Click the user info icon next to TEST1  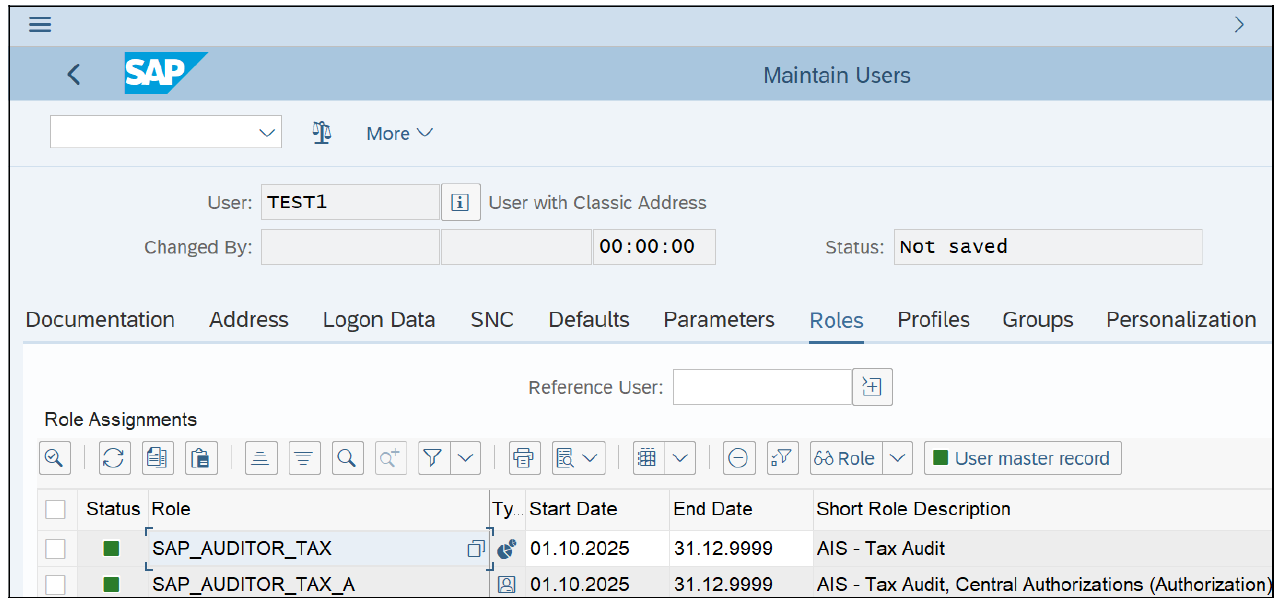click(460, 202)
